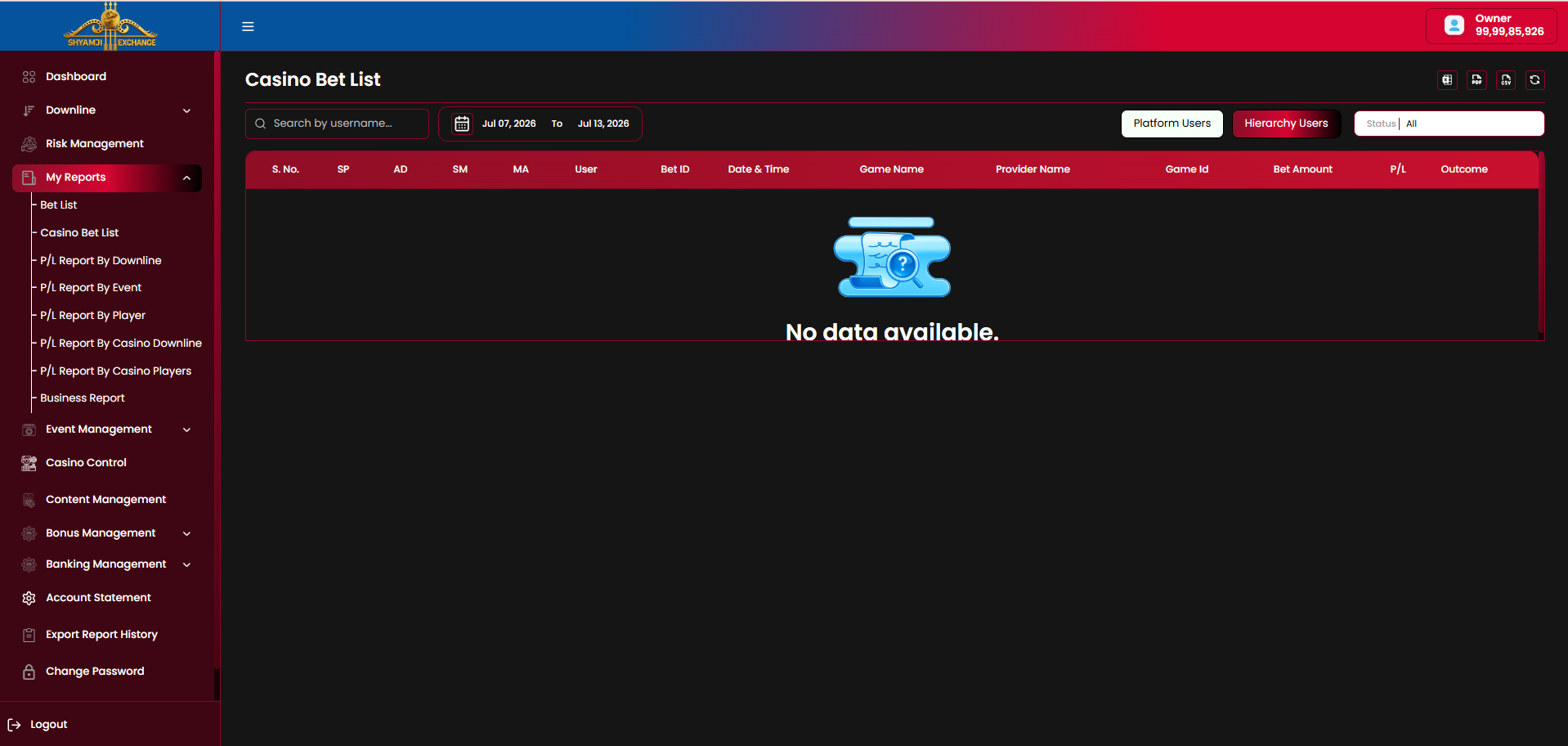Click the Shyamji Exchange logo
The height and width of the screenshot is (746, 1568).
click(x=110, y=25)
